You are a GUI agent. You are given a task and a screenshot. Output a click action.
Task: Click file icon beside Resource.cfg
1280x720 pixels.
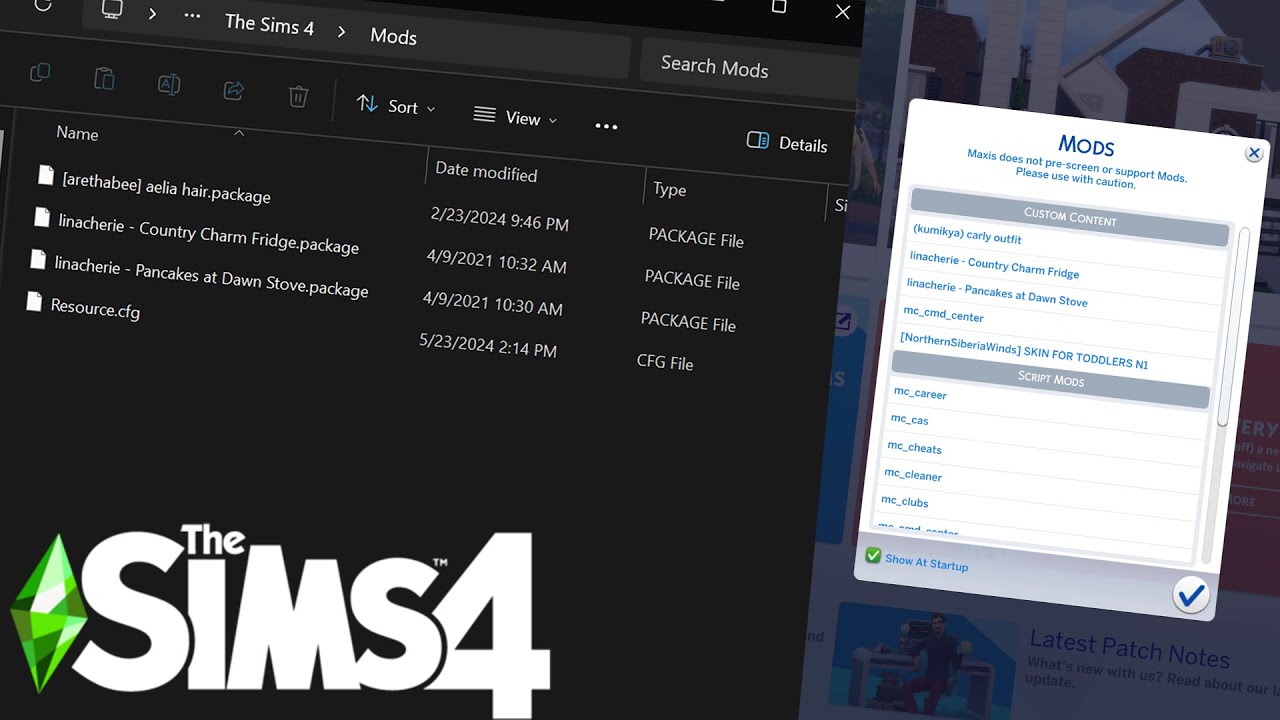pos(34,301)
